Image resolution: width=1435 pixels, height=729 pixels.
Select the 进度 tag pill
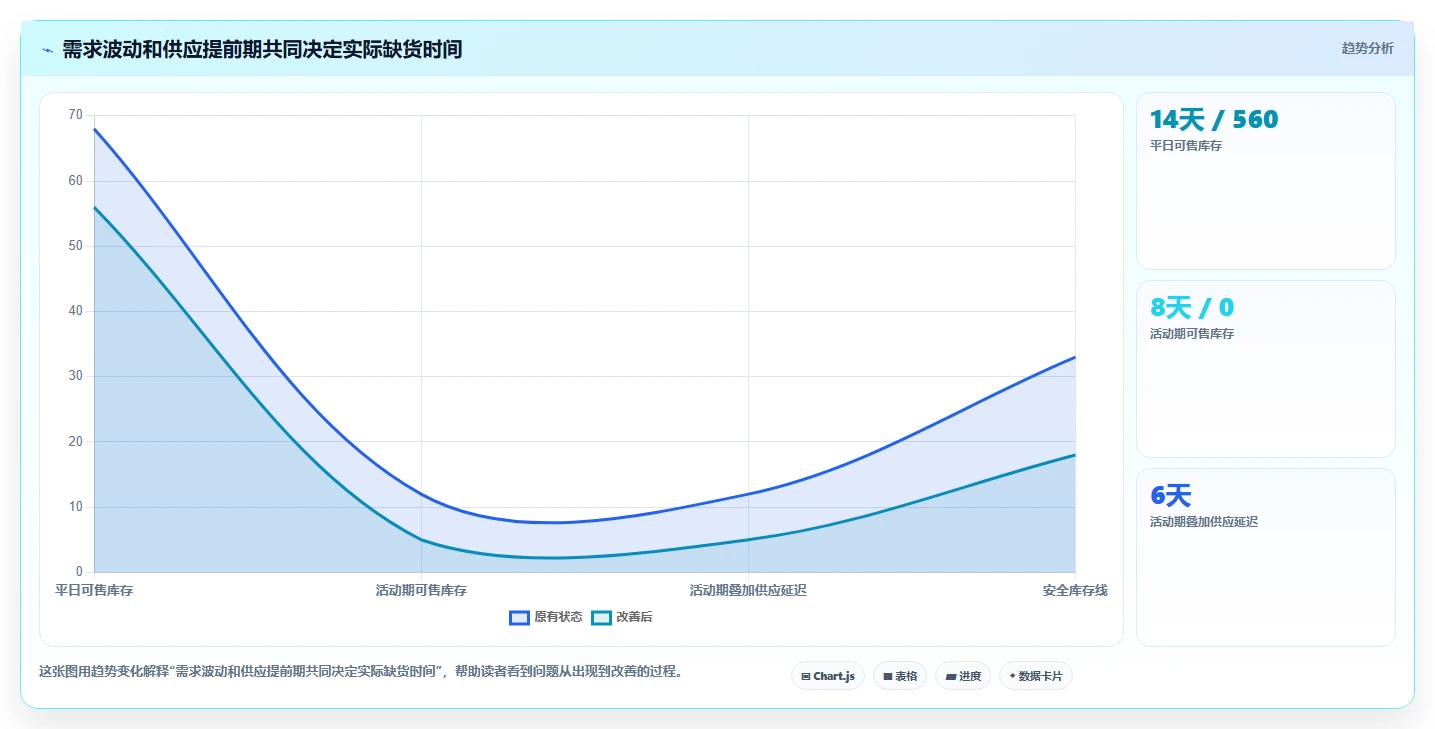(x=963, y=676)
